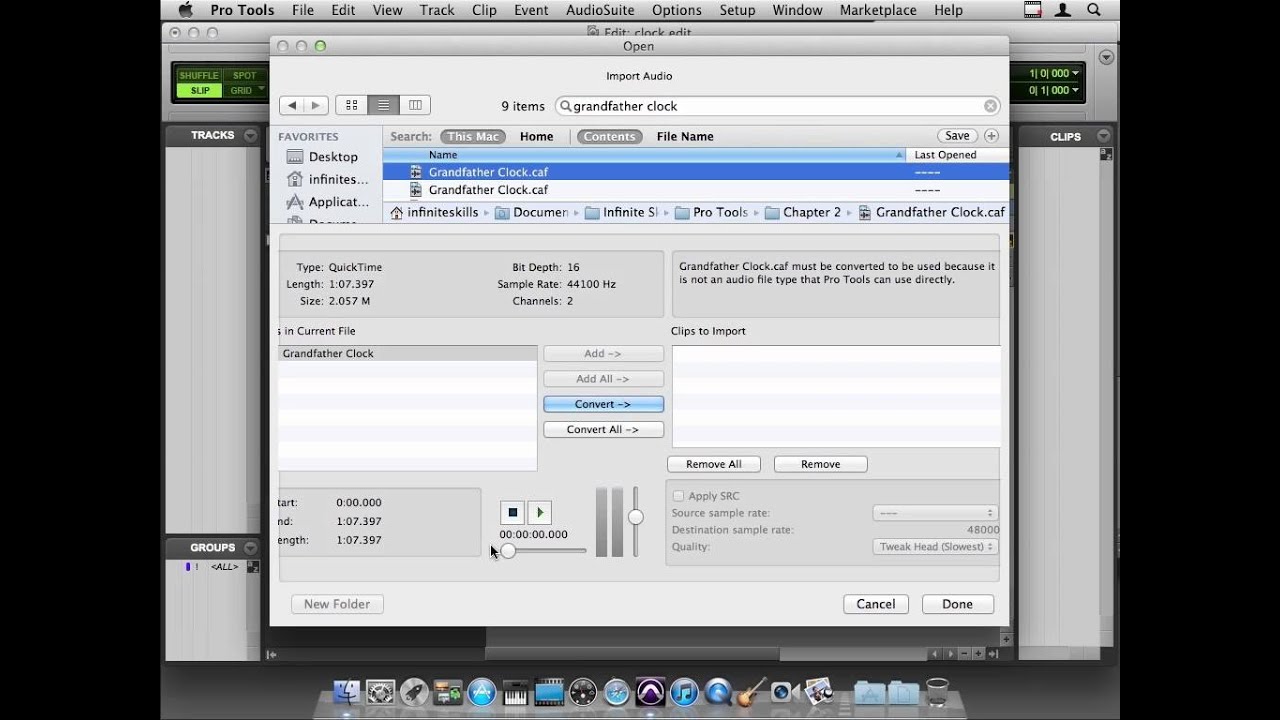The height and width of the screenshot is (720, 1280).
Task: Open the Clips list dropdown menu
Action: [1103, 136]
